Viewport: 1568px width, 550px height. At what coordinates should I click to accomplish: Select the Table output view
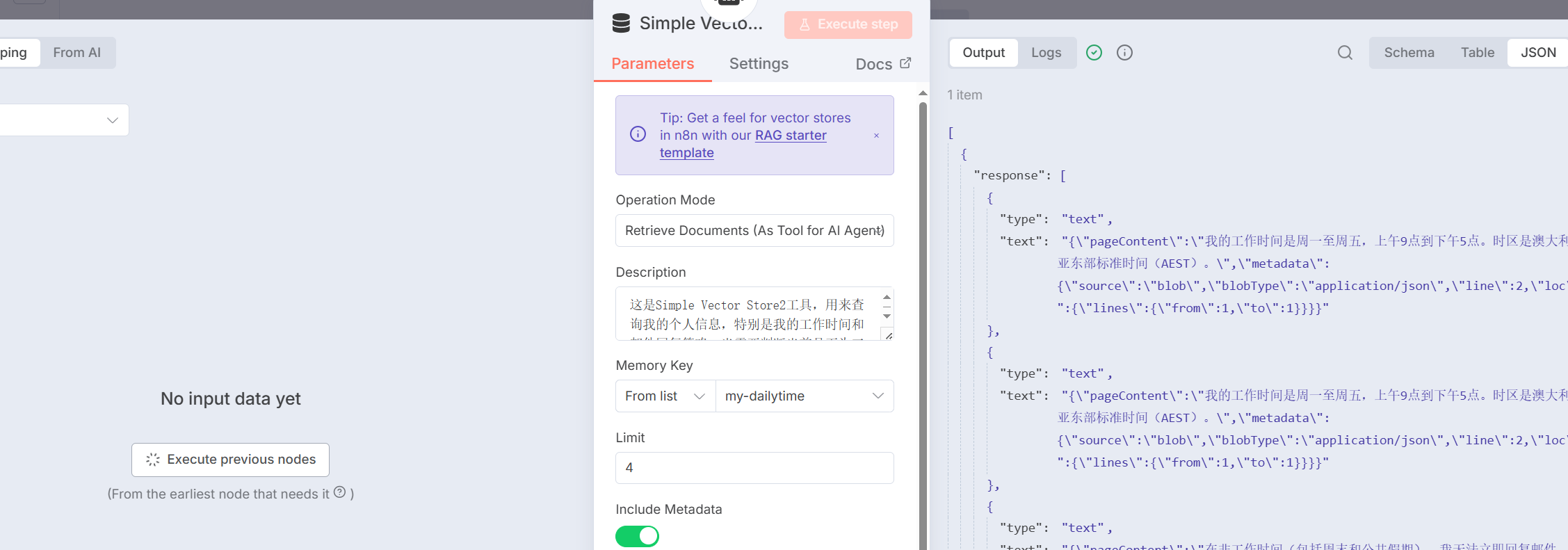pos(1477,53)
